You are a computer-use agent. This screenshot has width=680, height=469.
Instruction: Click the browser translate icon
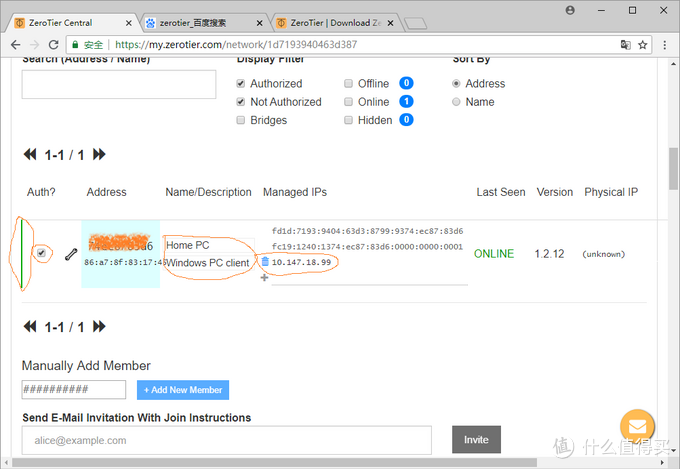(625, 45)
